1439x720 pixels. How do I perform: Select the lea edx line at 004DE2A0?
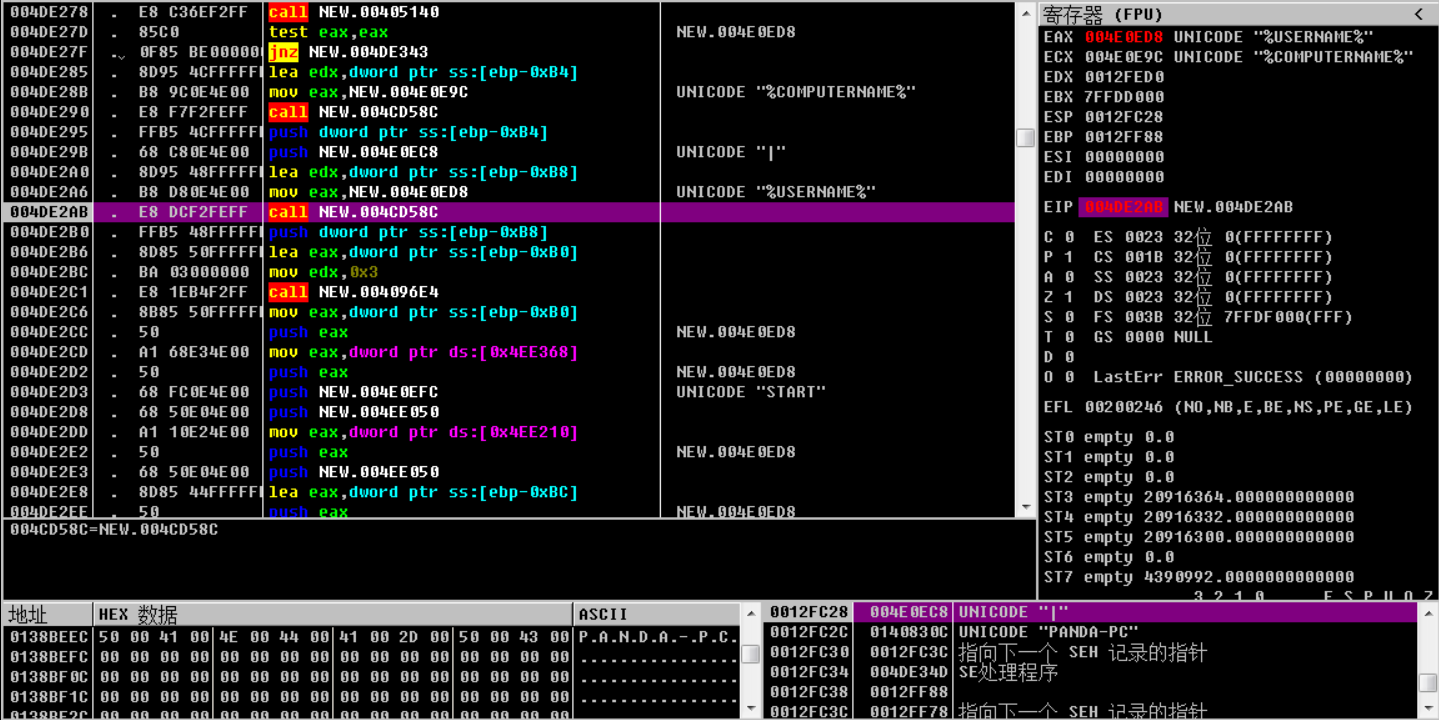coord(508,172)
